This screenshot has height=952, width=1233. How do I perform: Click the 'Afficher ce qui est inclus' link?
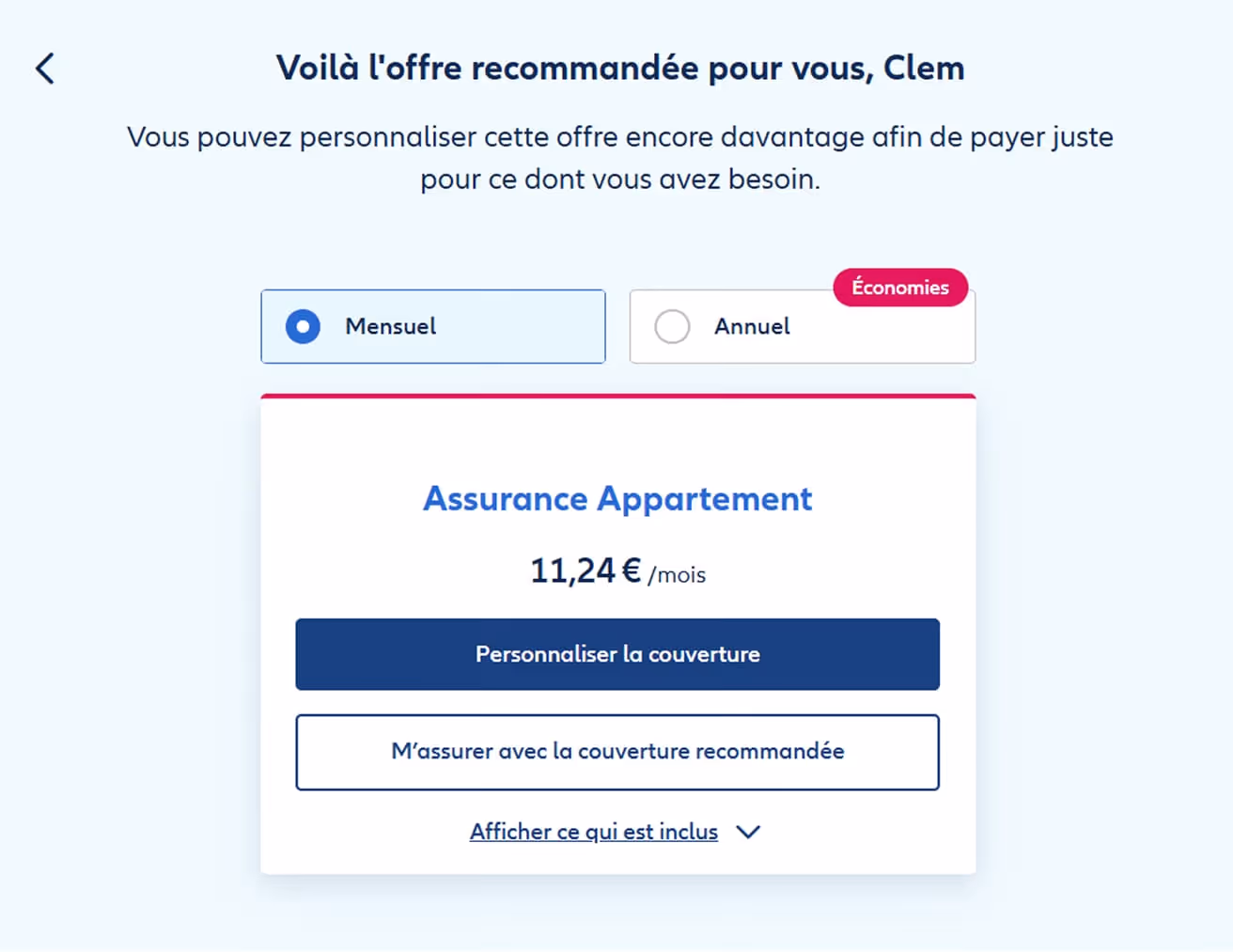pyautogui.click(x=593, y=831)
